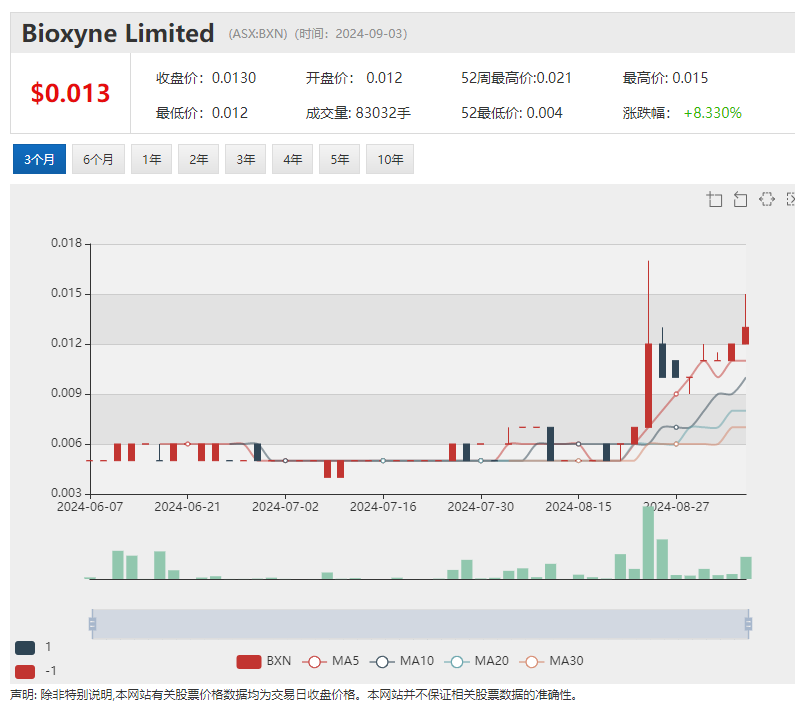Toggle the MA30 line legend
812x721 pixels.
pos(551,661)
